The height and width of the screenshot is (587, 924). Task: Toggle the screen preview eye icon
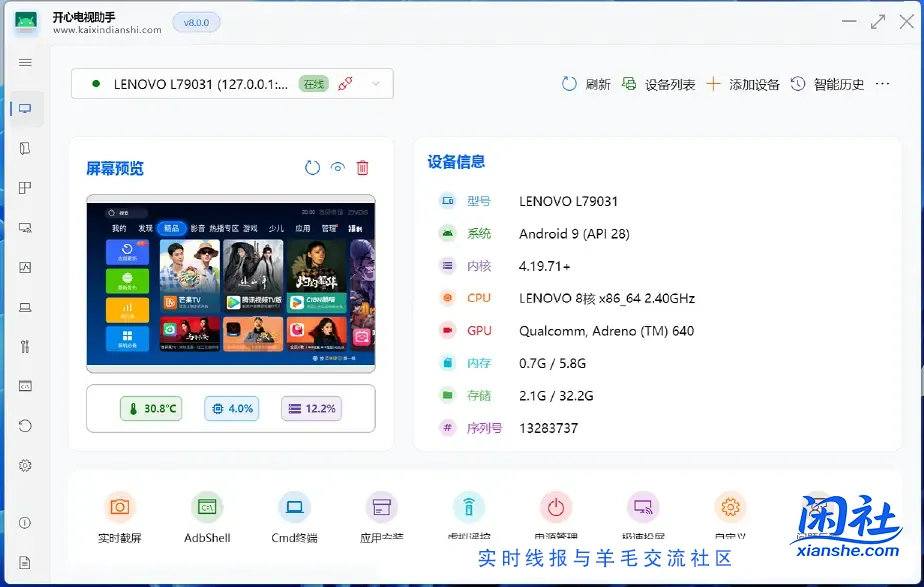338,168
